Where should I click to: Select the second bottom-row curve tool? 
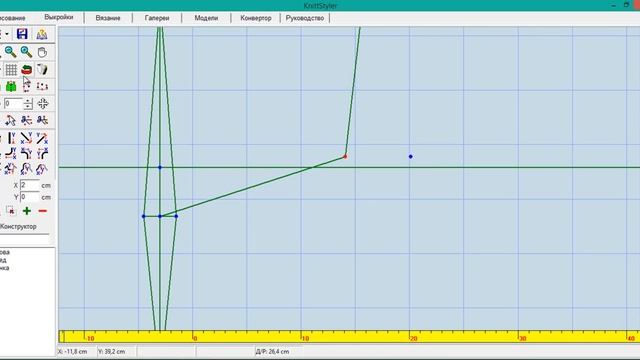tap(27, 169)
